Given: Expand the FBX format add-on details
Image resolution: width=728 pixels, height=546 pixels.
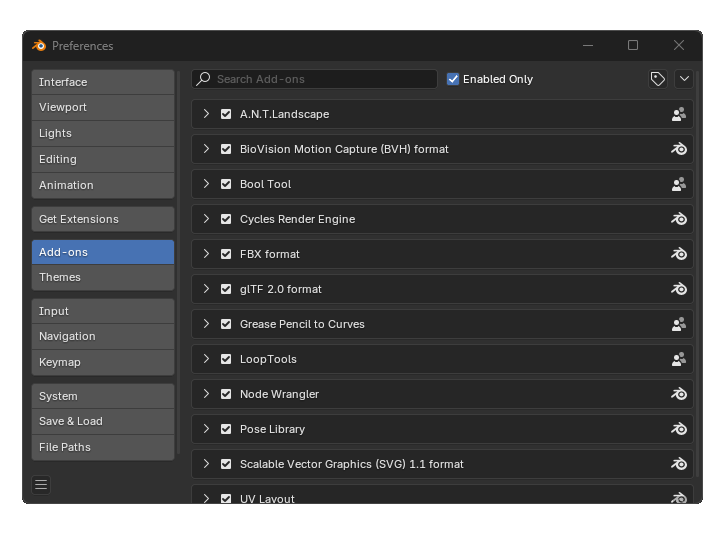Looking at the screenshot, I should tap(206, 254).
